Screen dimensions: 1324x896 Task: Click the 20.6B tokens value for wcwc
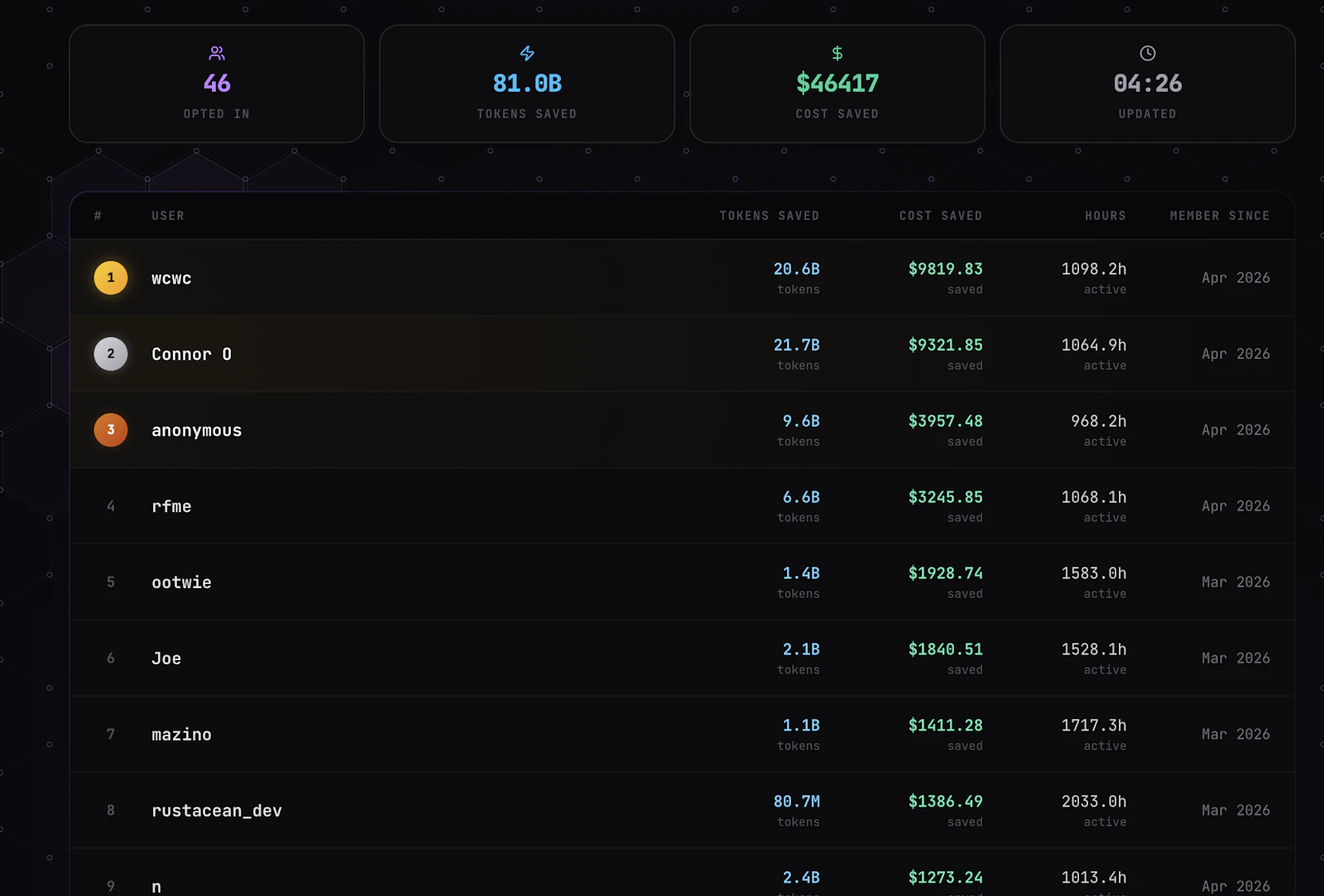[797, 269]
